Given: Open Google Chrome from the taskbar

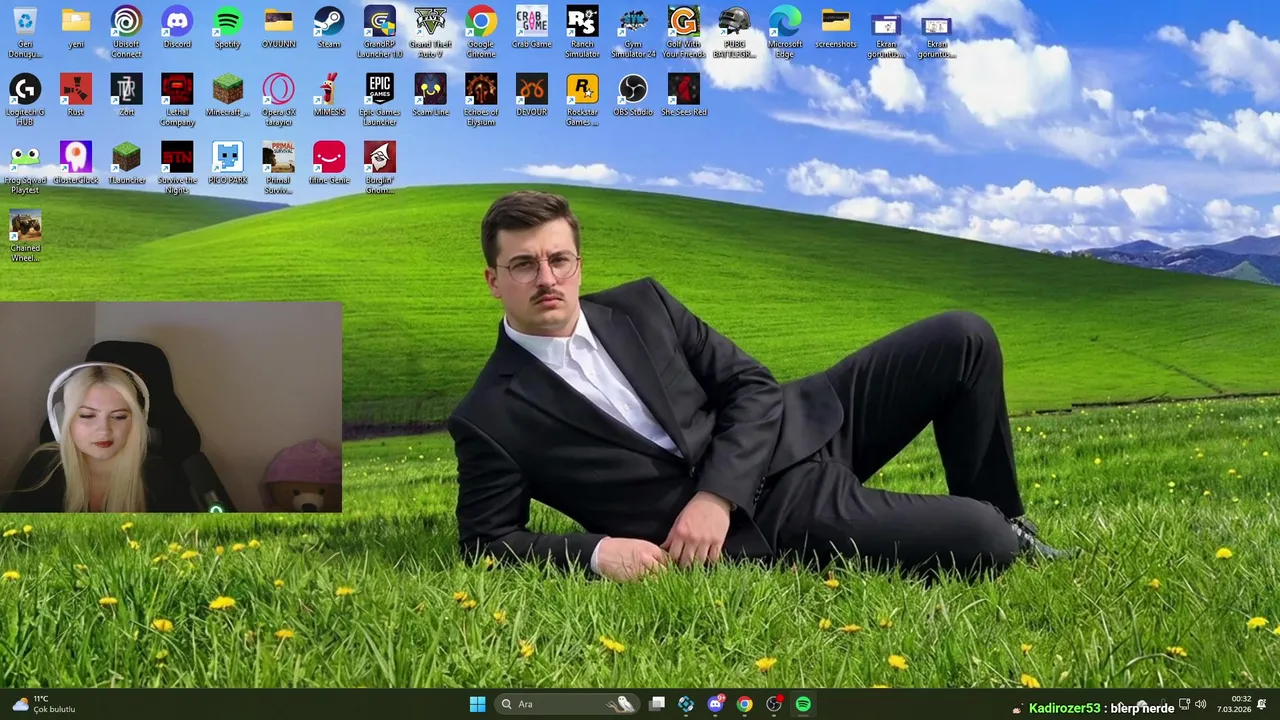Looking at the screenshot, I should tap(744, 704).
